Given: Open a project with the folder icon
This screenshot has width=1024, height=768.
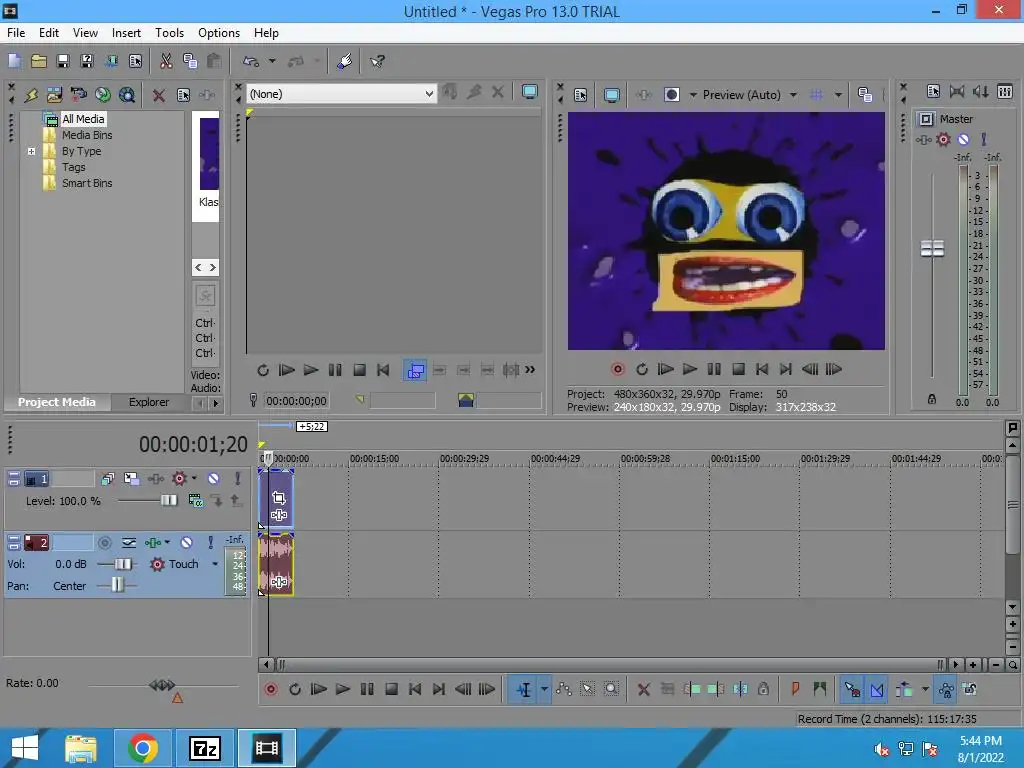Looking at the screenshot, I should pyautogui.click(x=39, y=61).
